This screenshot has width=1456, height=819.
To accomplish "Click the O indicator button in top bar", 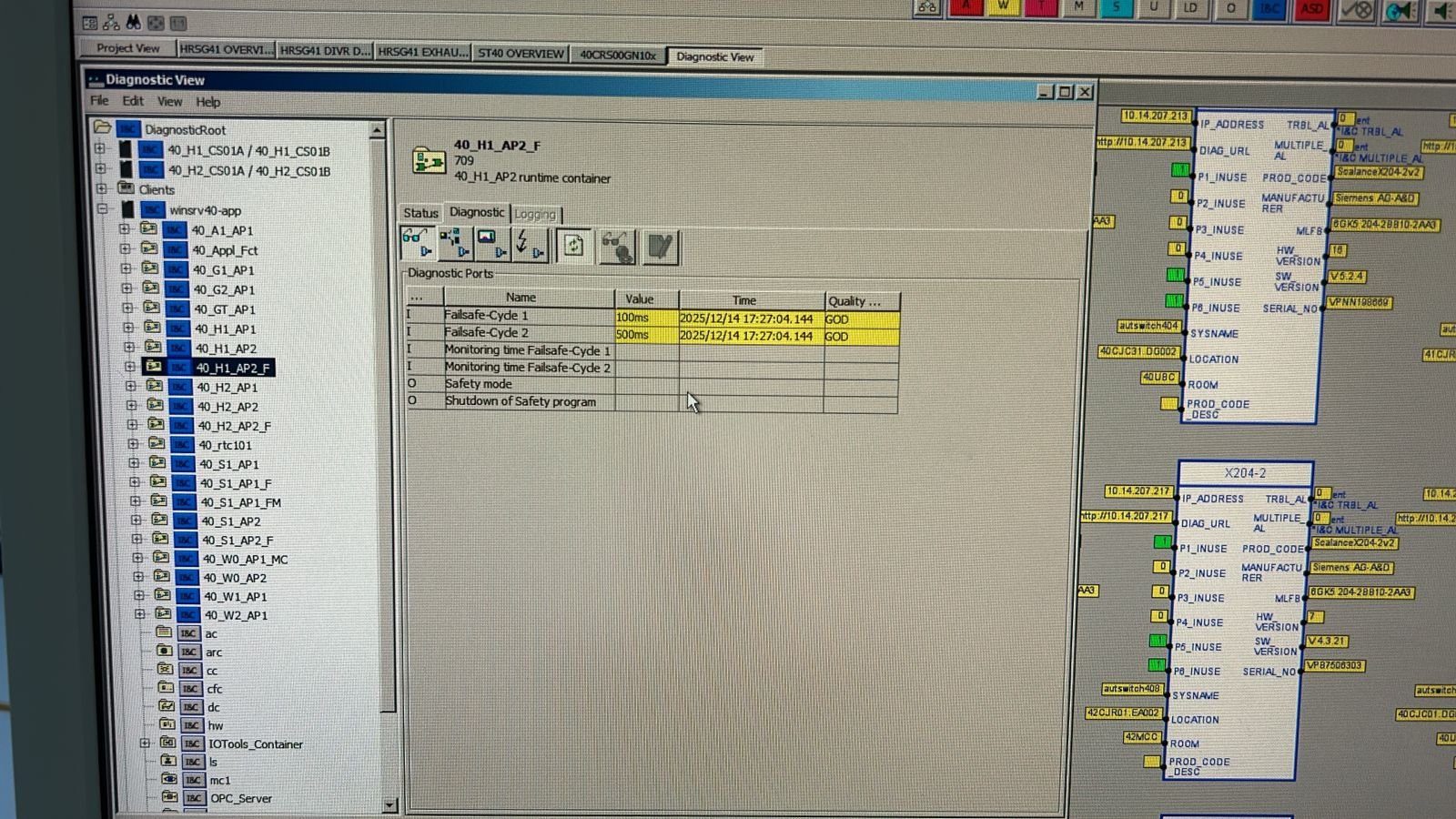I will tap(1230, 8).
